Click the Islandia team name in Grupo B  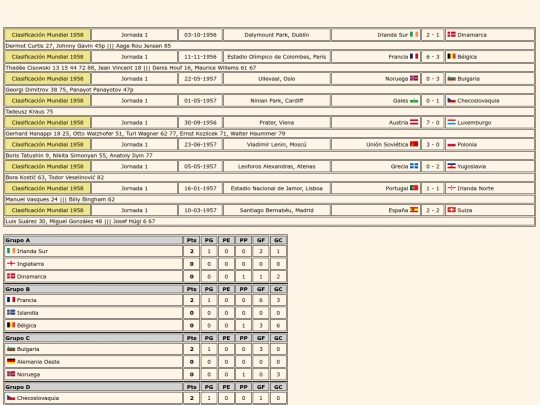click(27, 313)
